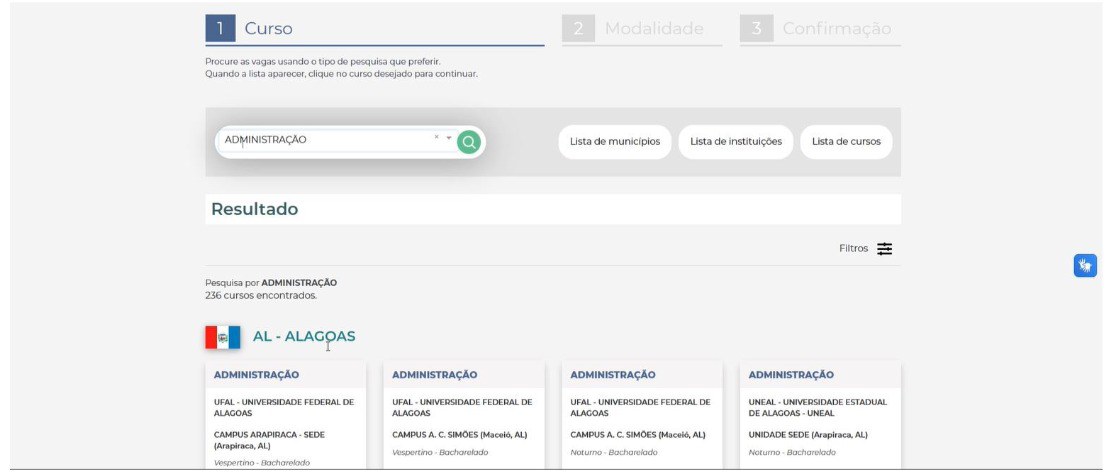The width and height of the screenshot is (1114, 473).
Task: Click the Filtros label
Action: click(x=853, y=249)
